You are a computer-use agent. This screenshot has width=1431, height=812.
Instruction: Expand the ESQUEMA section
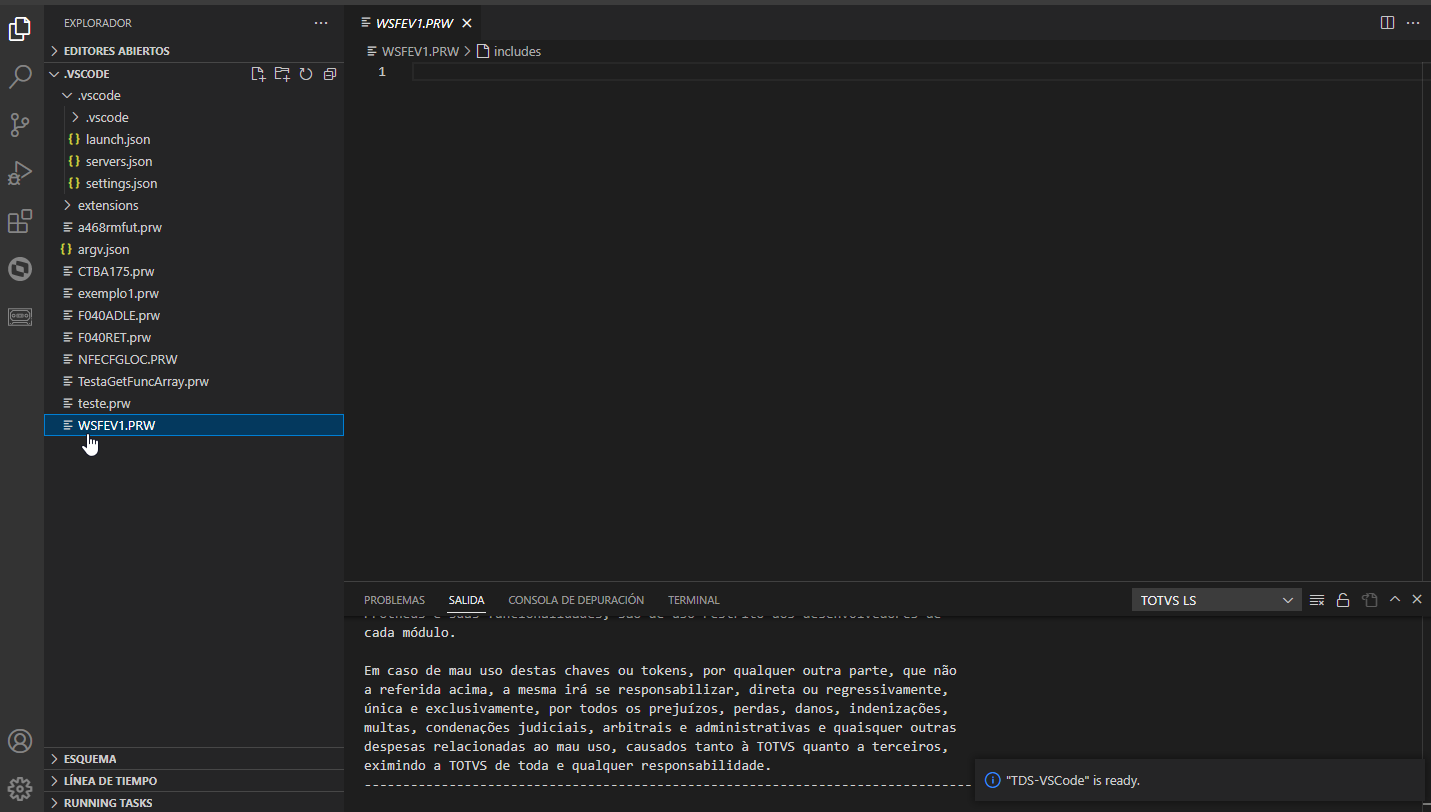click(x=194, y=759)
